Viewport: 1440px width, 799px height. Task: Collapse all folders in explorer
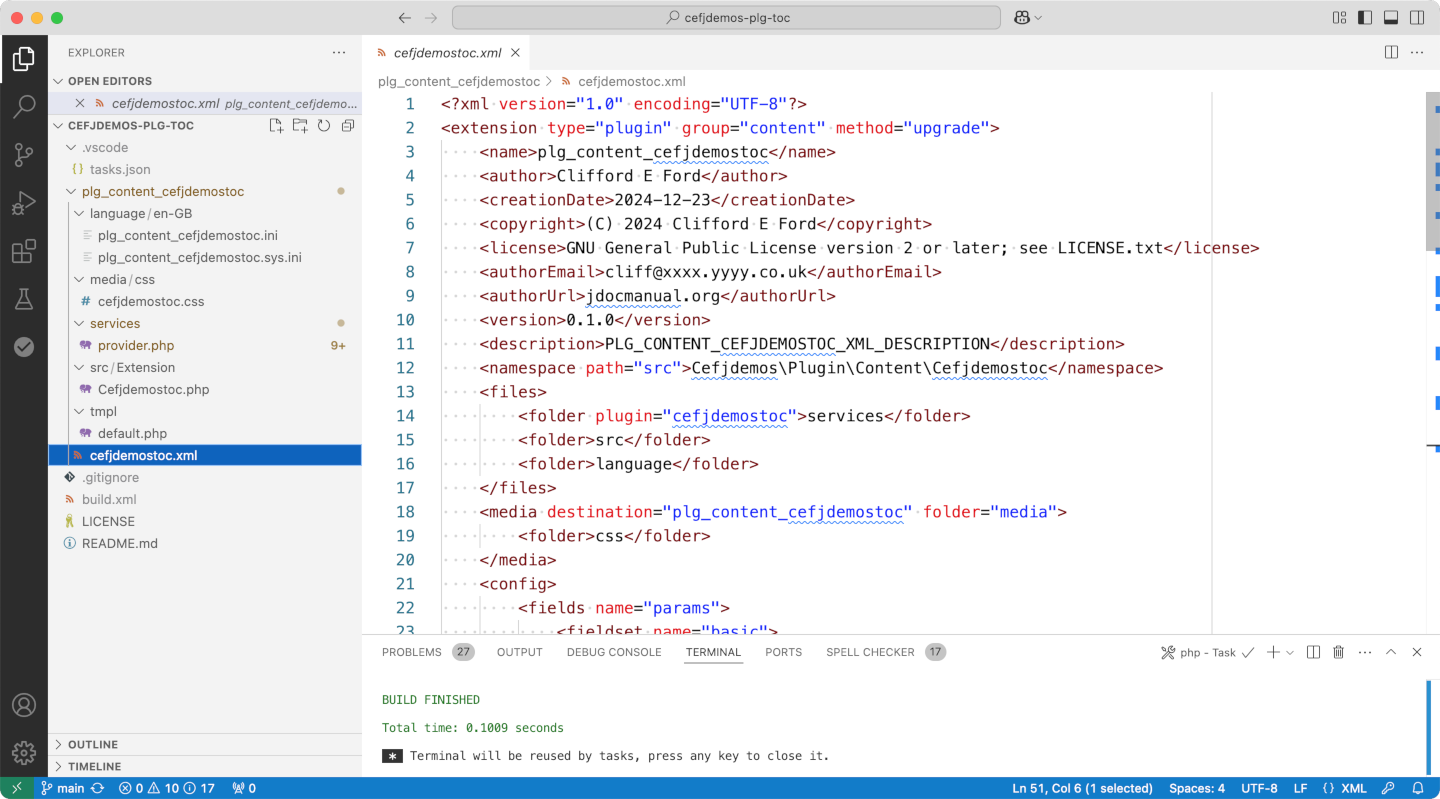coord(348,126)
